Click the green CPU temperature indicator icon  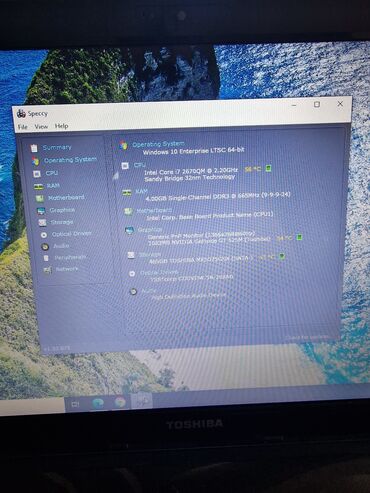[x=268, y=168]
